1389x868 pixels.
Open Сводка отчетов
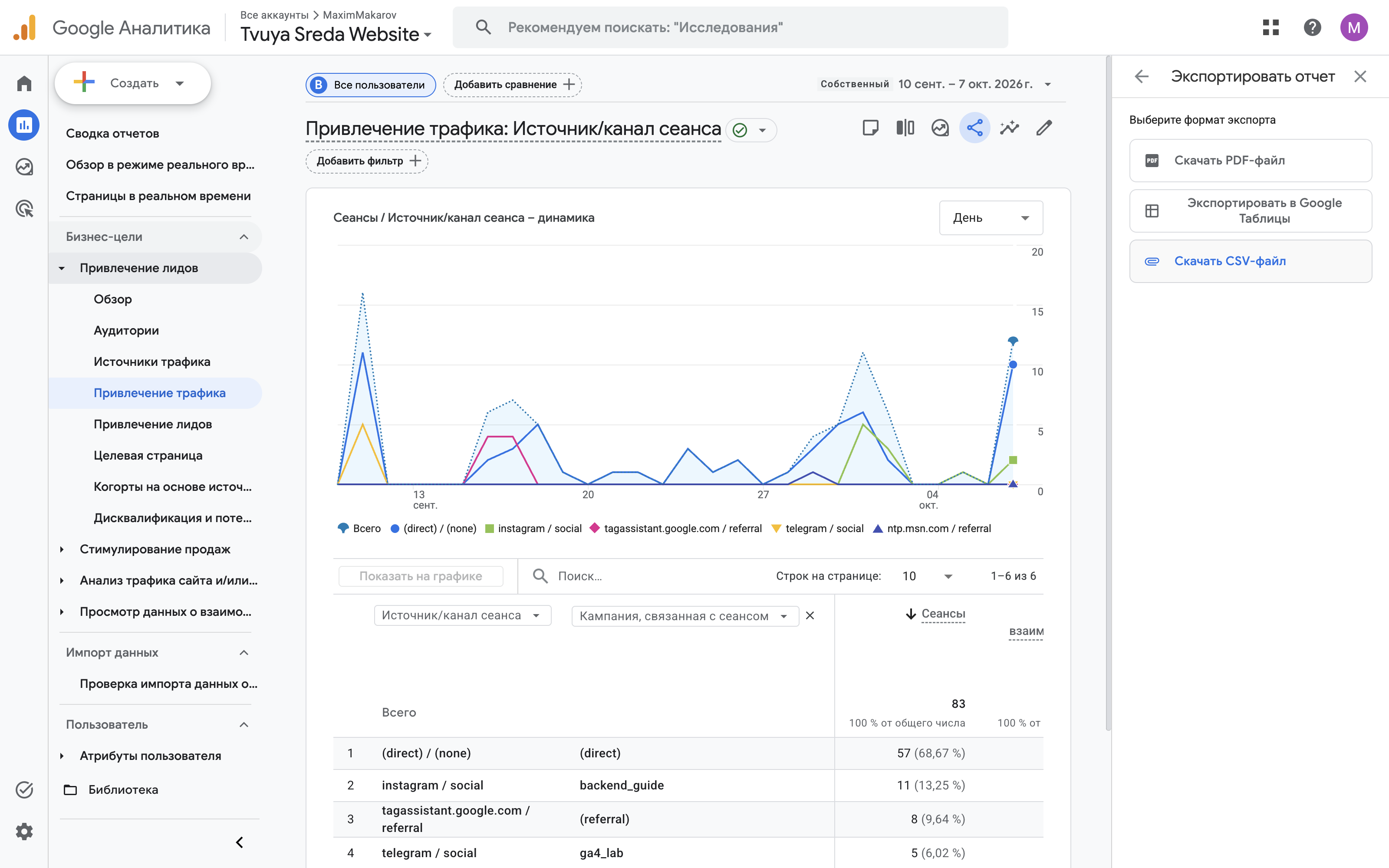[x=112, y=134]
